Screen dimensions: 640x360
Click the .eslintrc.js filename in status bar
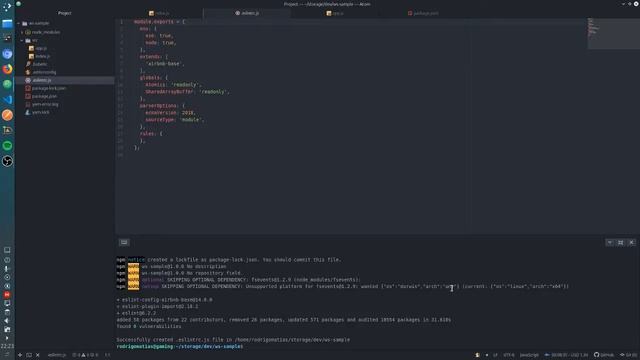click(x=57, y=355)
